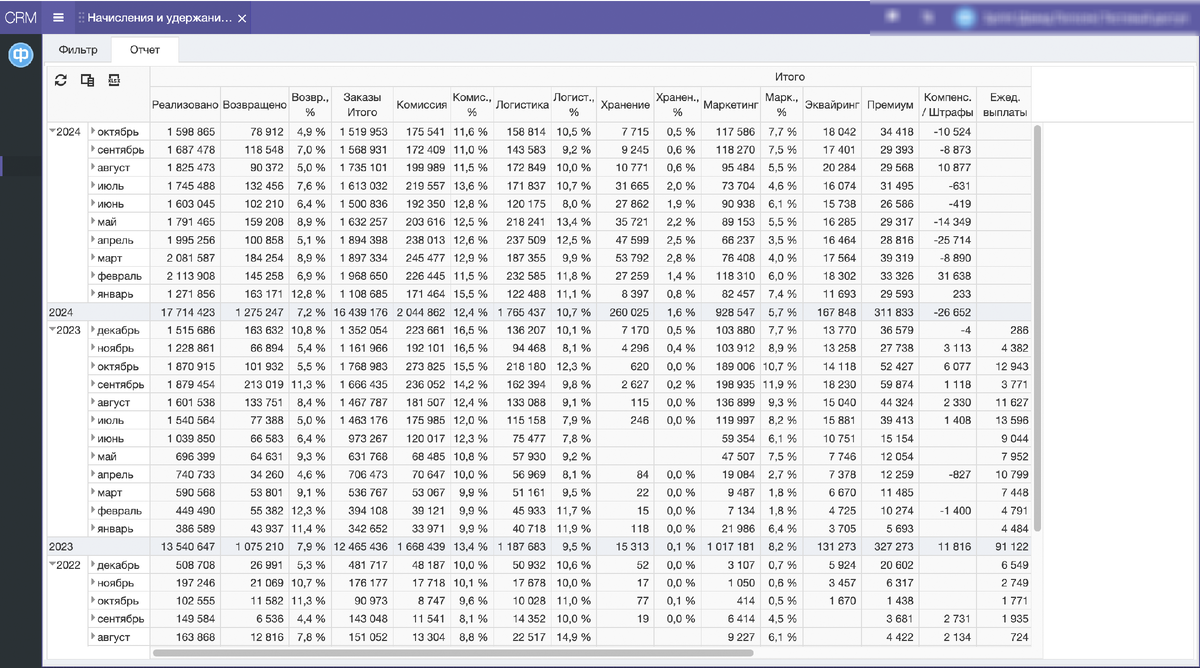
Task: Expand the сентябрь row under 2024
Action: [93, 150]
